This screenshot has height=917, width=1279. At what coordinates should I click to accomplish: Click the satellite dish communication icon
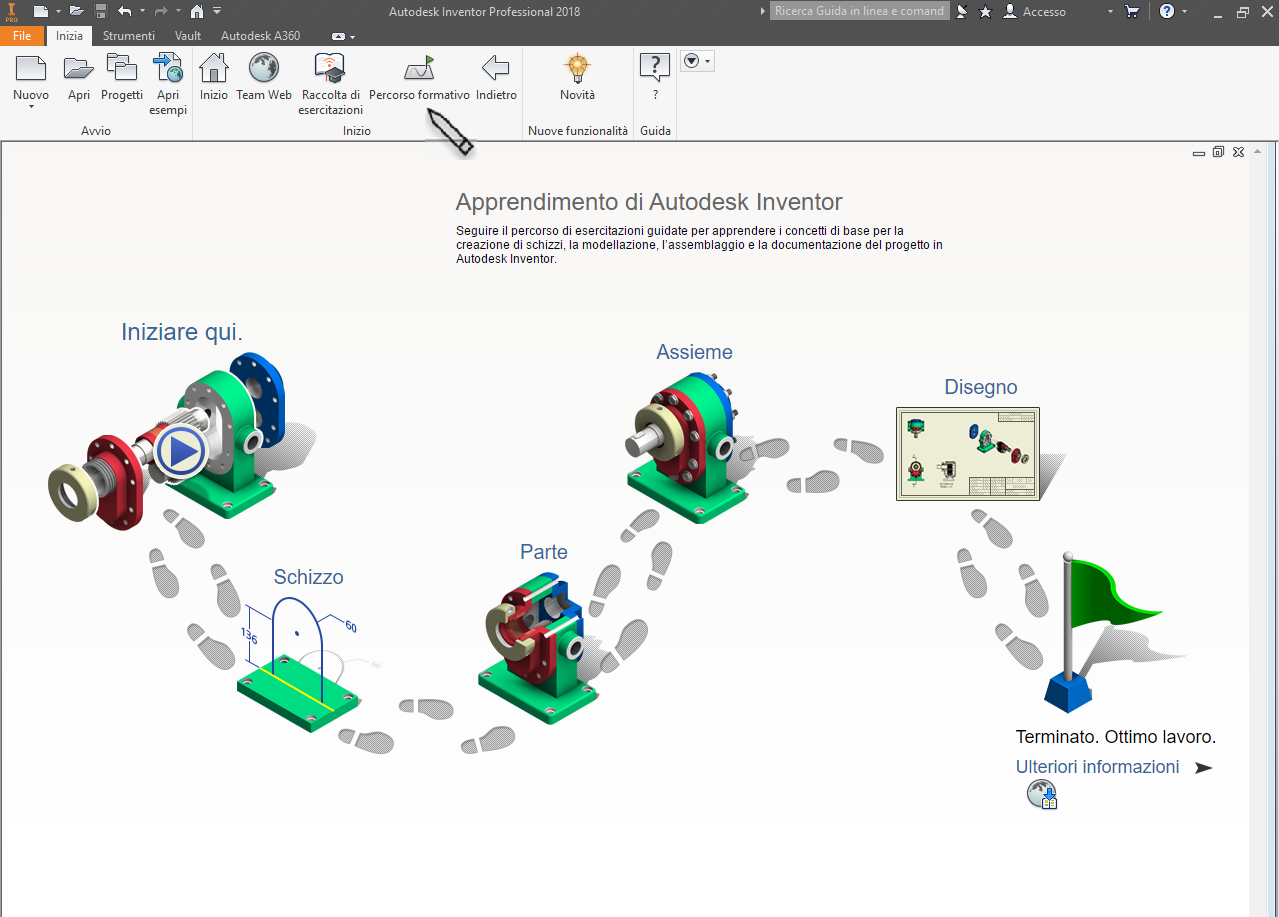[962, 11]
